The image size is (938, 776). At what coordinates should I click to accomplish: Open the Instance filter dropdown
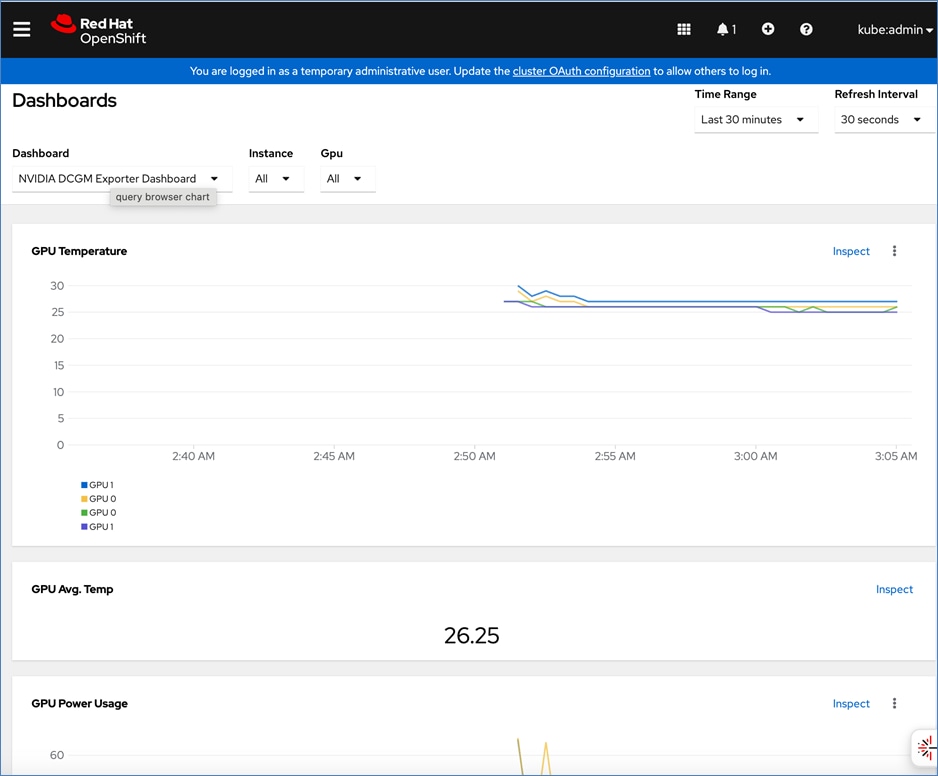coord(276,179)
